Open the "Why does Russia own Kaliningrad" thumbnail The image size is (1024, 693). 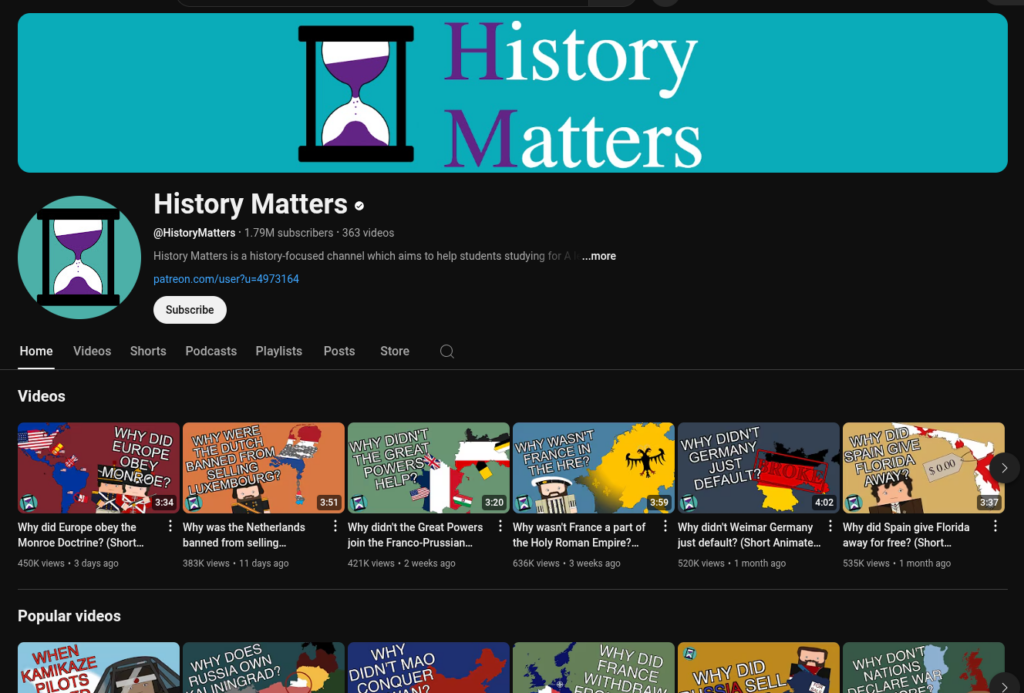263,668
